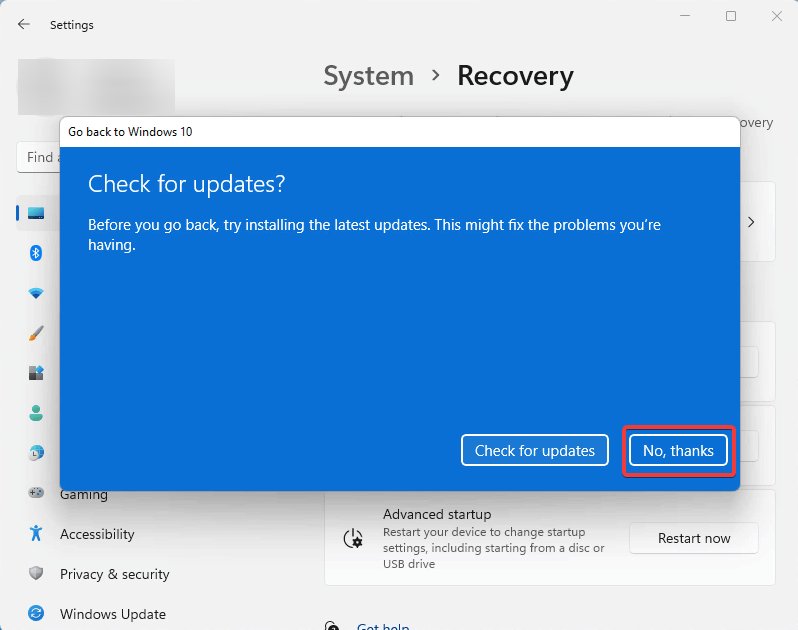798x630 pixels.
Task: Maximize the Settings window
Action: click(731, 16)
